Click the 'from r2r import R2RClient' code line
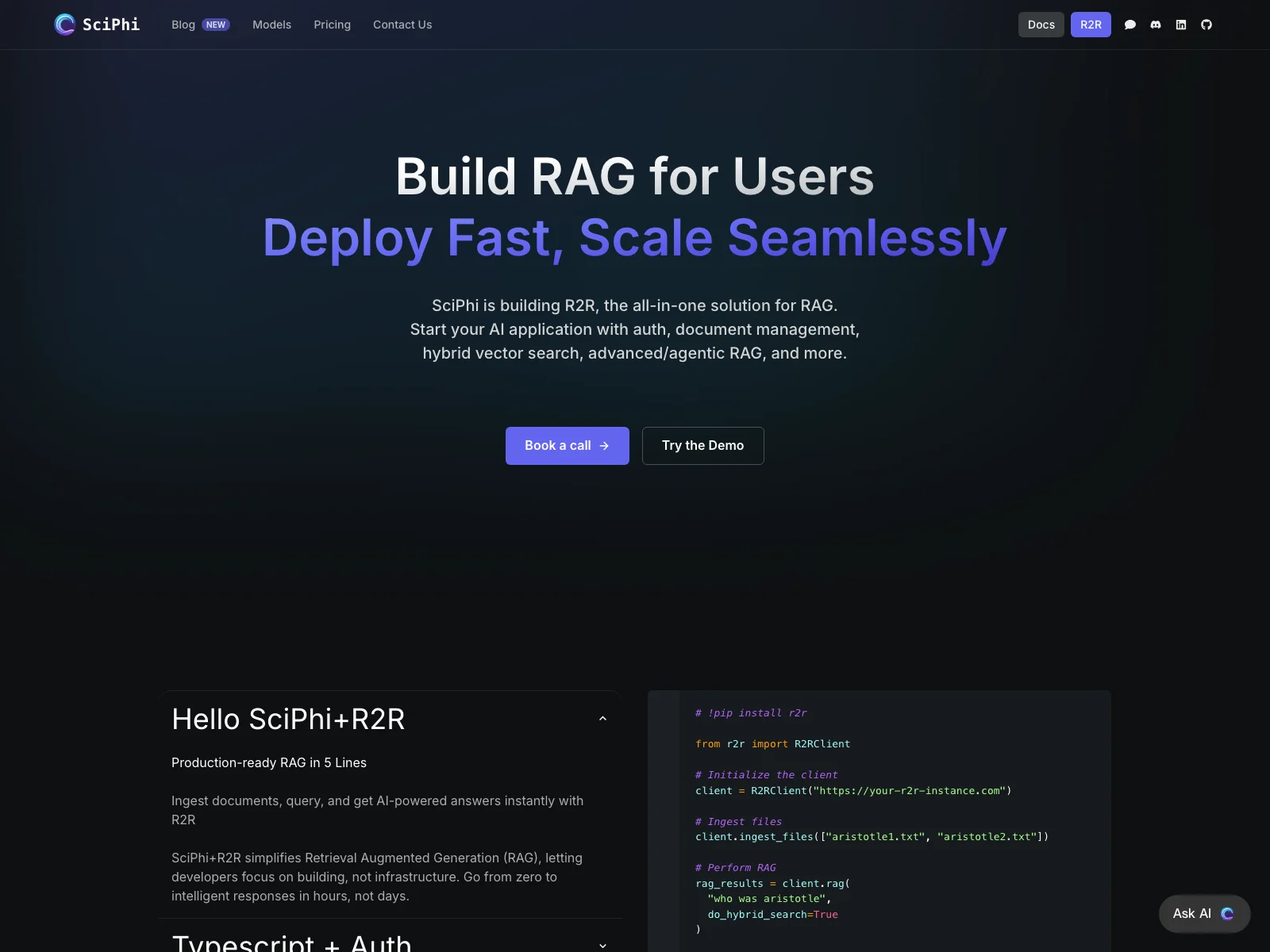Screen dimensions: 1270x952 [772, 744]
